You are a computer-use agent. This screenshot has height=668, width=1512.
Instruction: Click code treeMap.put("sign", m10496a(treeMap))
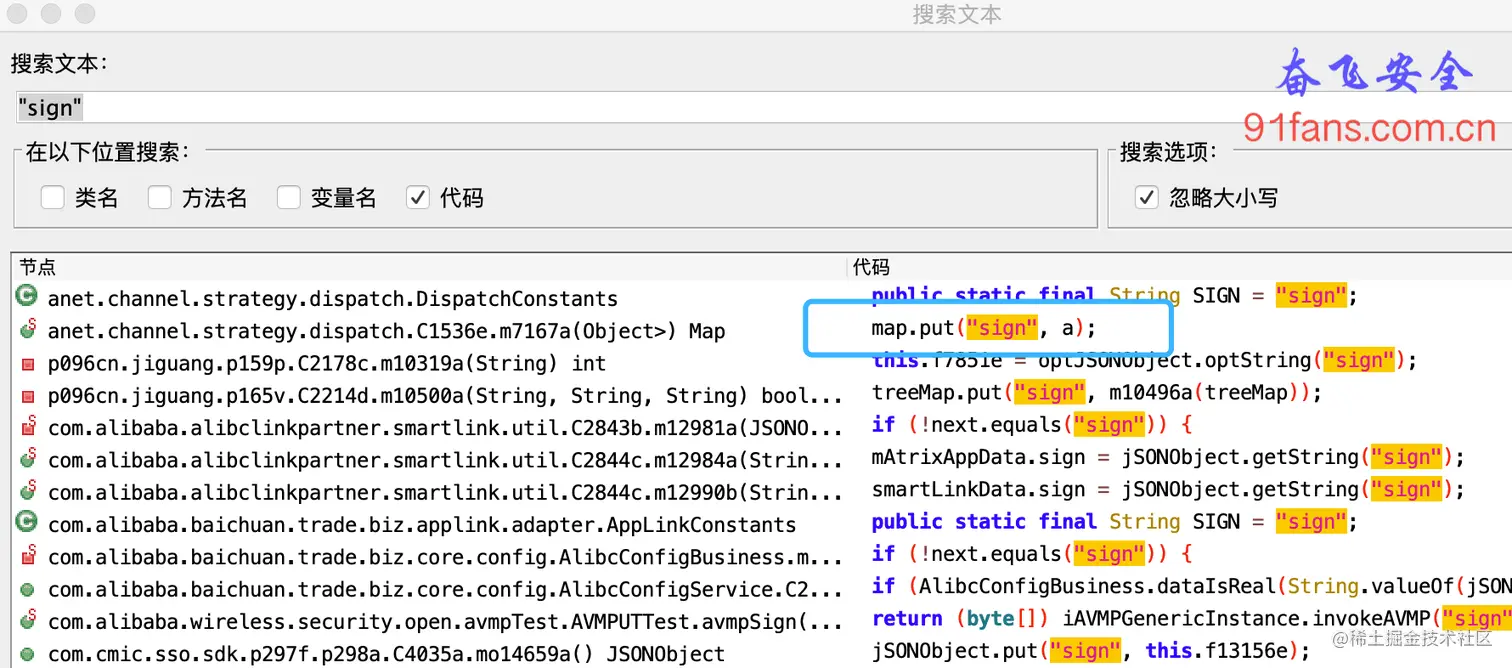click(1096, 392)
